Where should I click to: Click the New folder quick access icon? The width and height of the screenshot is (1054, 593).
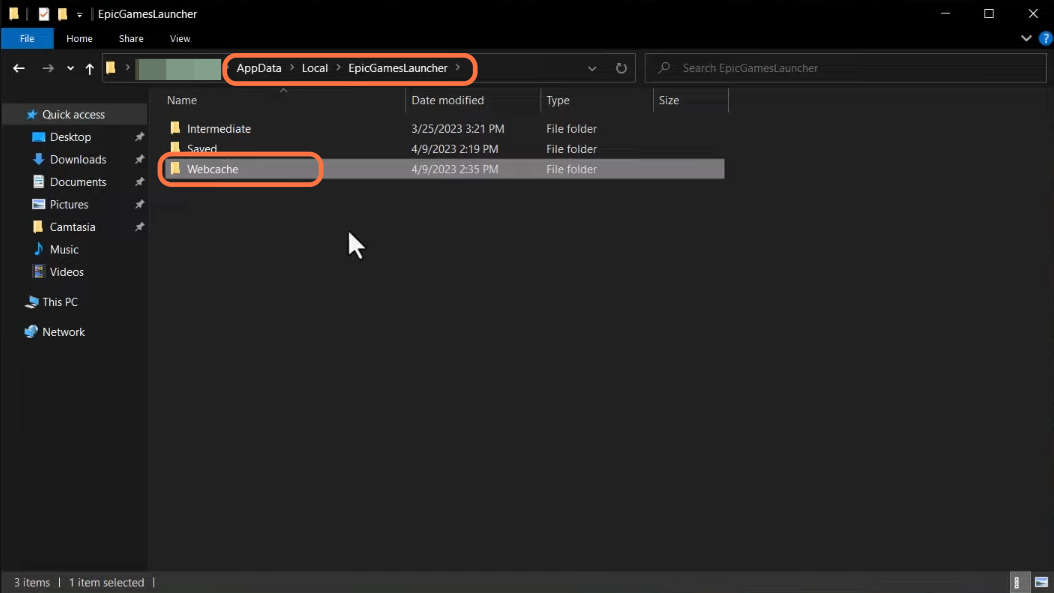[x=62, y=13]
